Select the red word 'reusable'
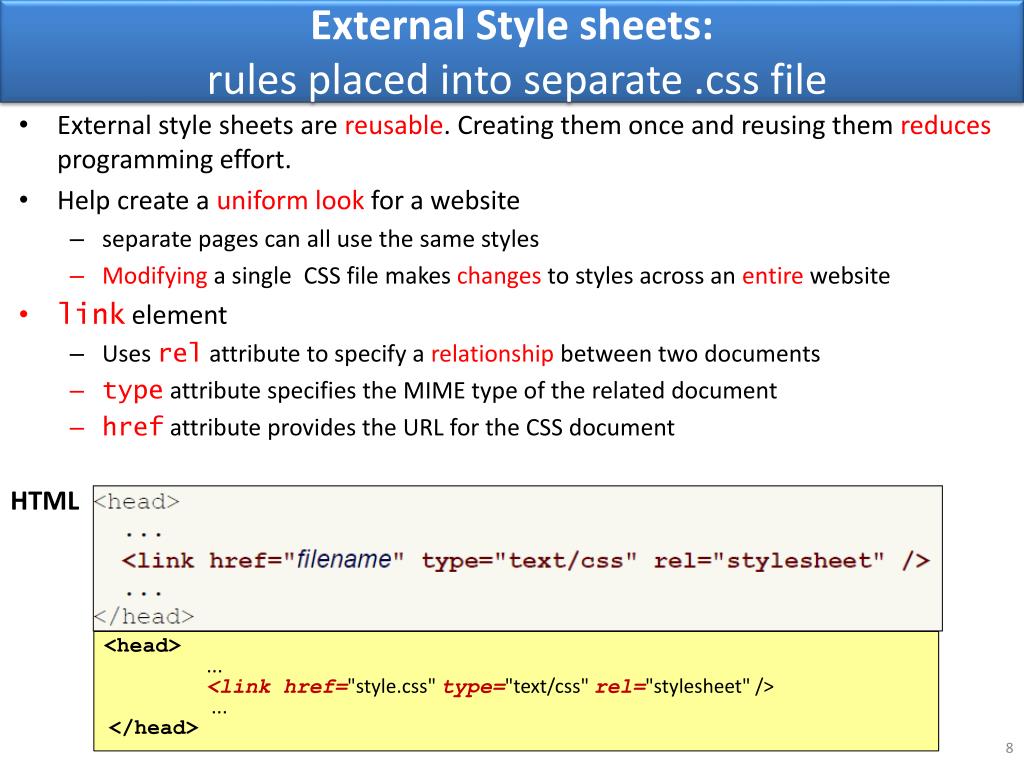Image resolution: width=1024 pixels, height=768 pixels. coord(394,125)
